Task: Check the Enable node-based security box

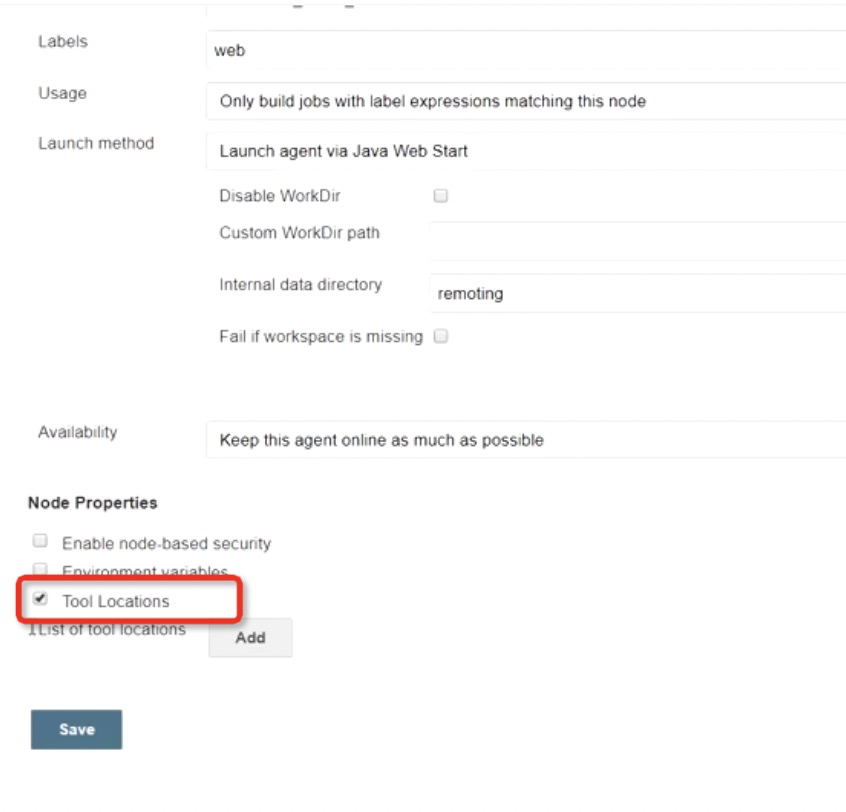Action: [41, 541]
